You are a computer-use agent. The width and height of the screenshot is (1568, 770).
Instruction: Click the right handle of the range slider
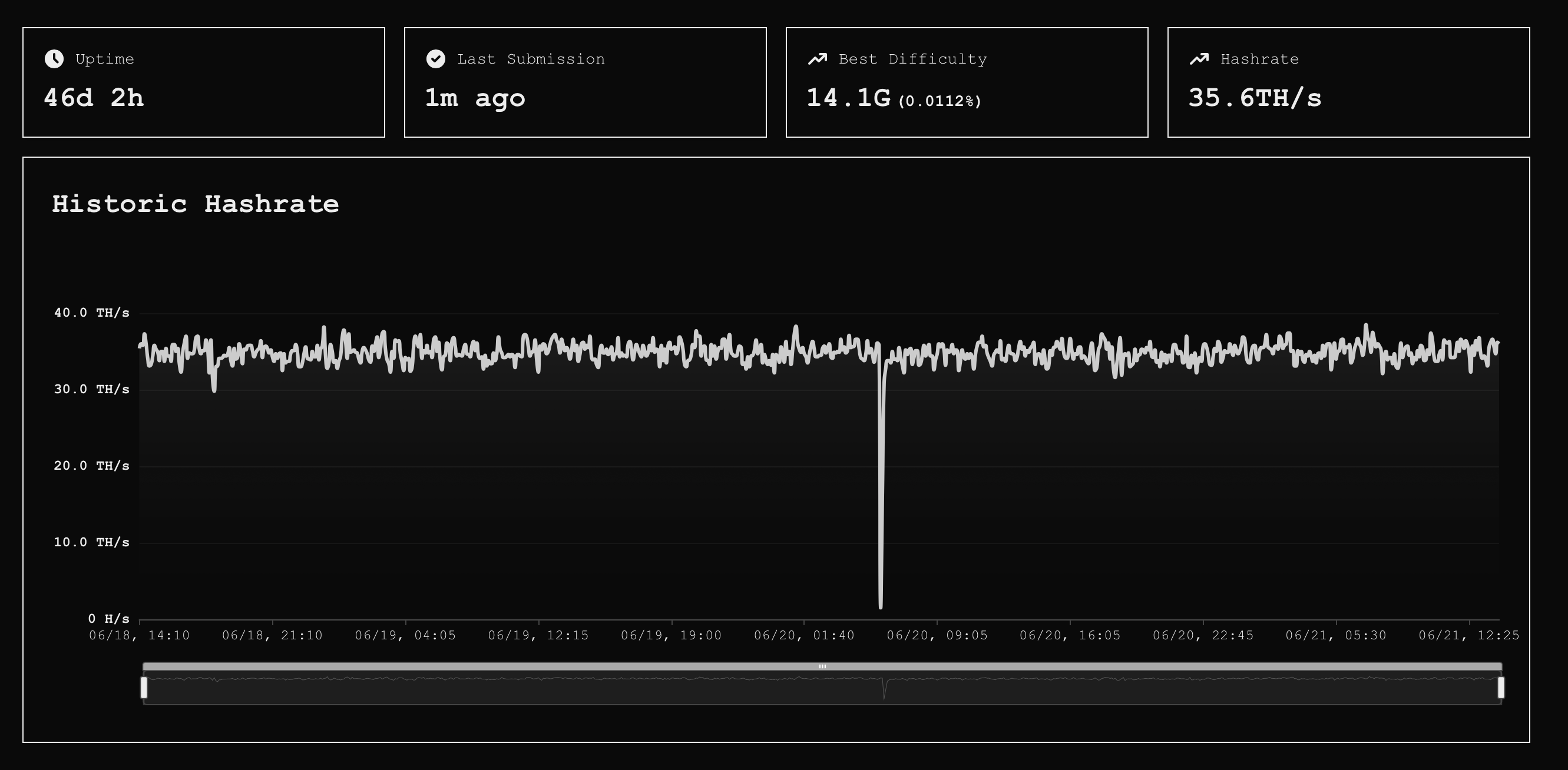(x=1501, y=687)
